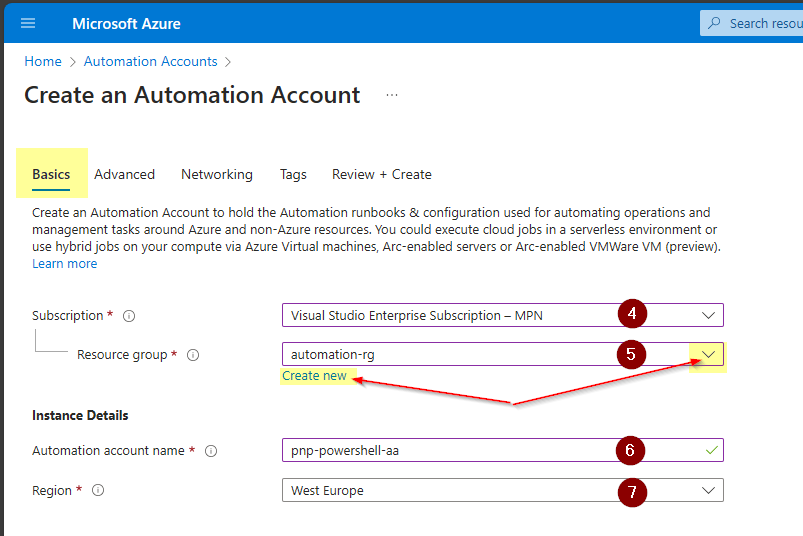Click the search magnifier icon

[x=714, y=23]
